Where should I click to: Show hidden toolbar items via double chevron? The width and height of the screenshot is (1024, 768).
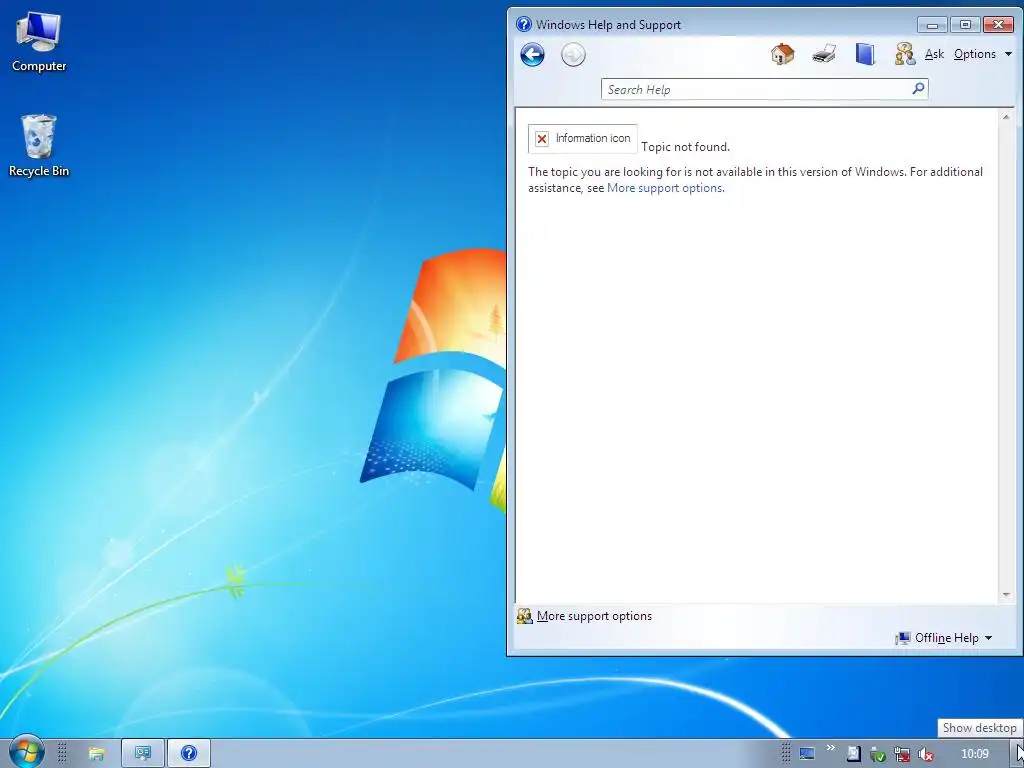pos(830,748)
